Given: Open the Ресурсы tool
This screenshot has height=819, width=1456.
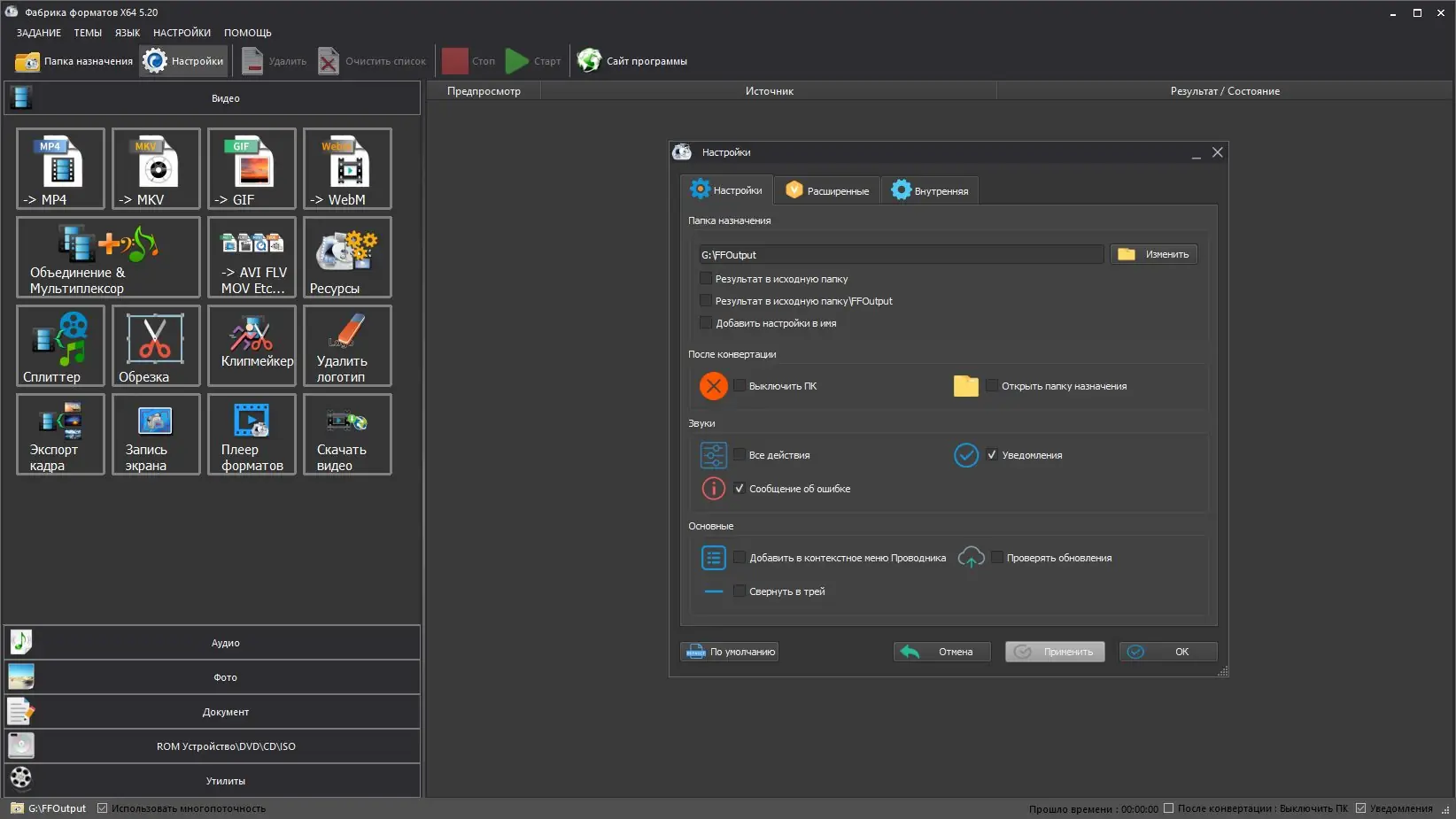Looking at the screenshot, I should tap(347, 257).
